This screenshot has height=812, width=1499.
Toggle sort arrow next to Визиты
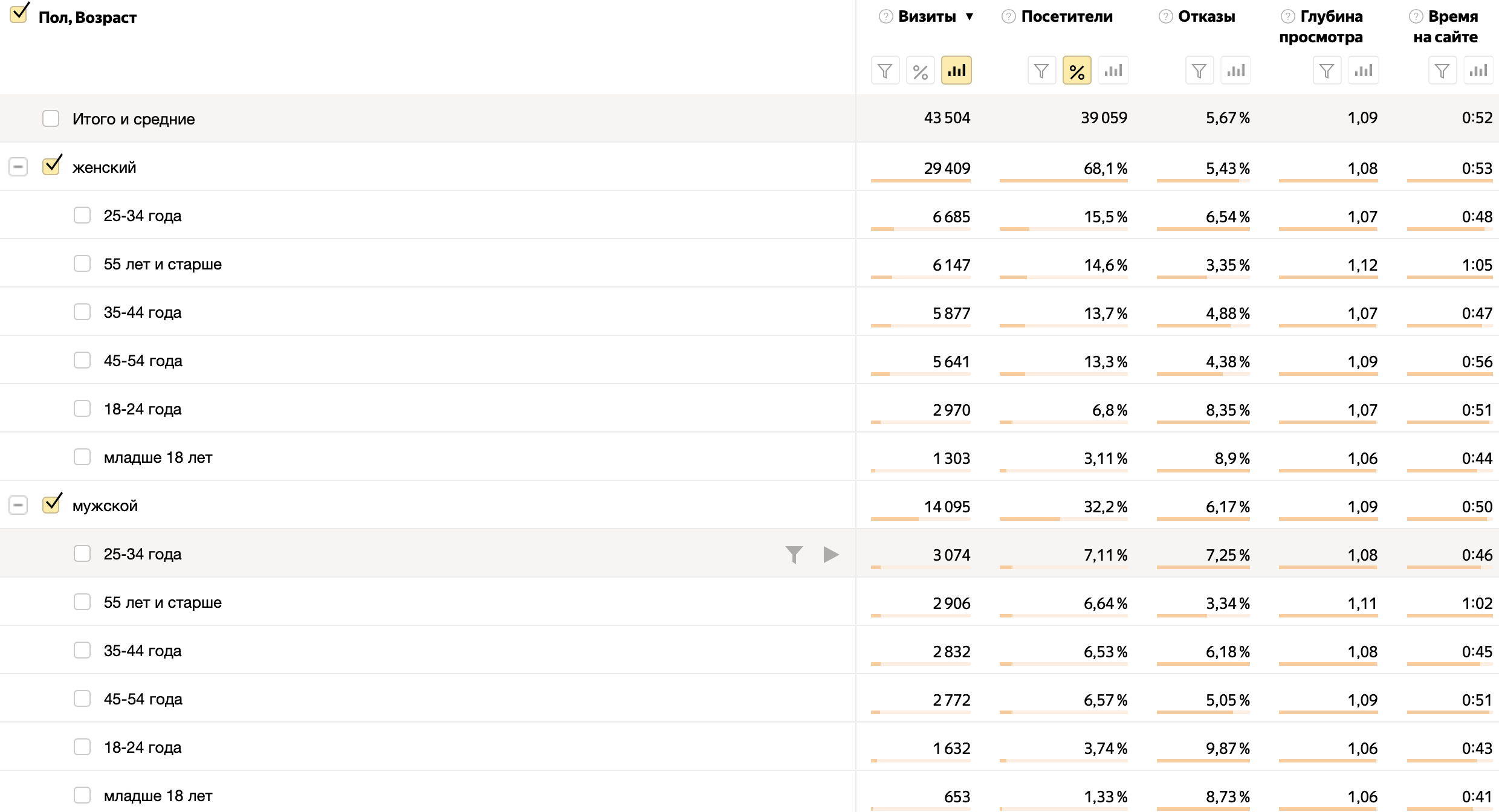click(x=970, y=17)
